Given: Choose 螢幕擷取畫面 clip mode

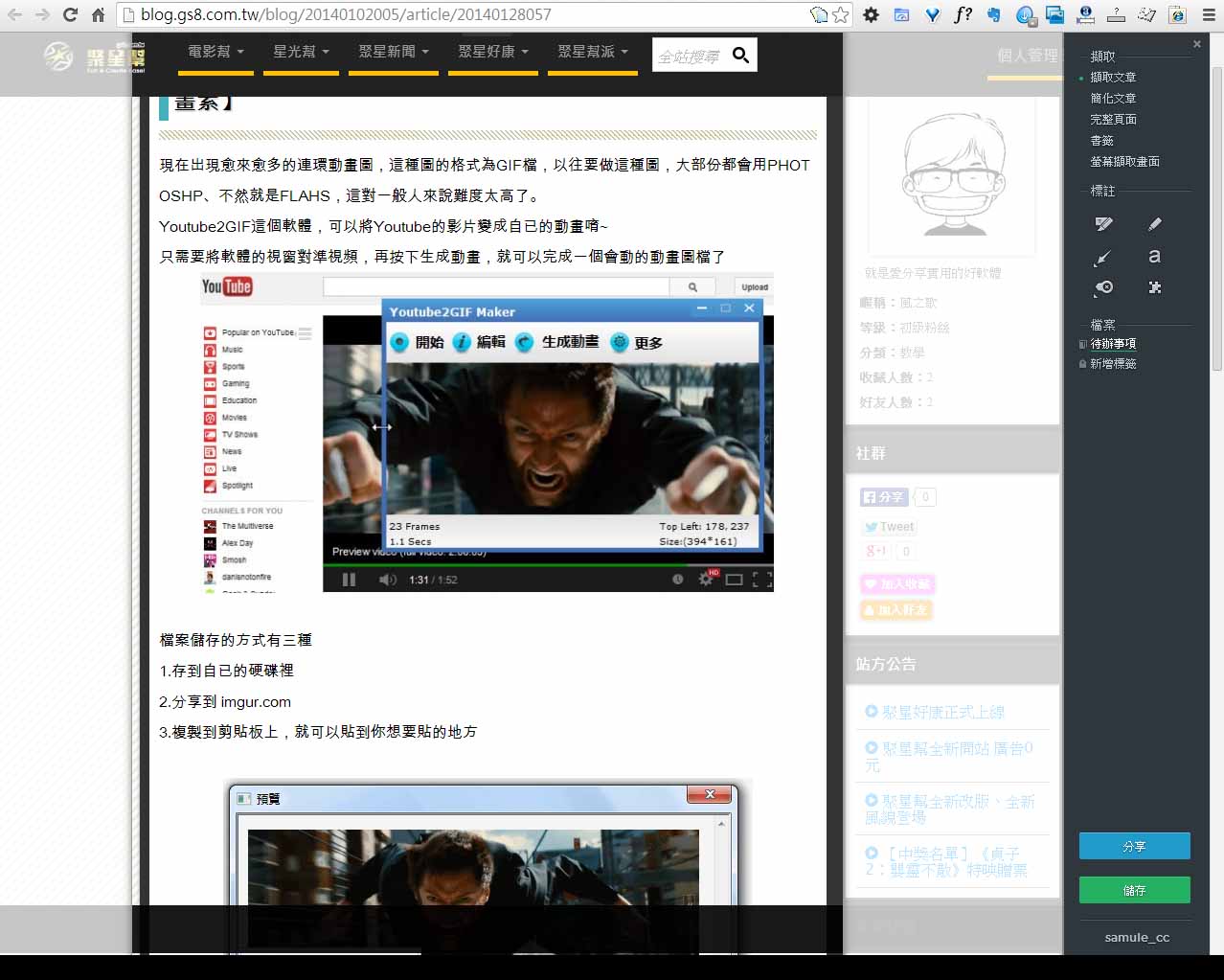Looking at the screenshot, I should click(x=1124, y=162).
